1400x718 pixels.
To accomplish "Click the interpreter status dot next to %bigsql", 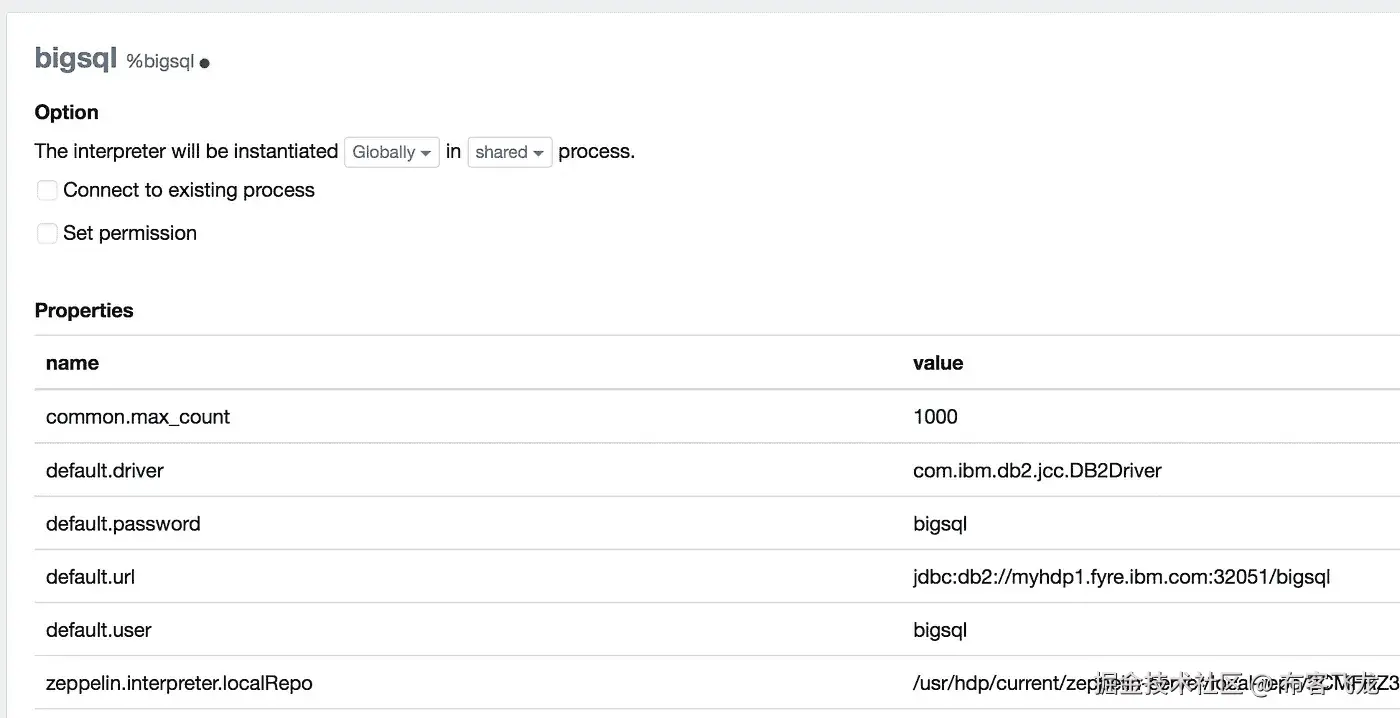I will point(205,63).
